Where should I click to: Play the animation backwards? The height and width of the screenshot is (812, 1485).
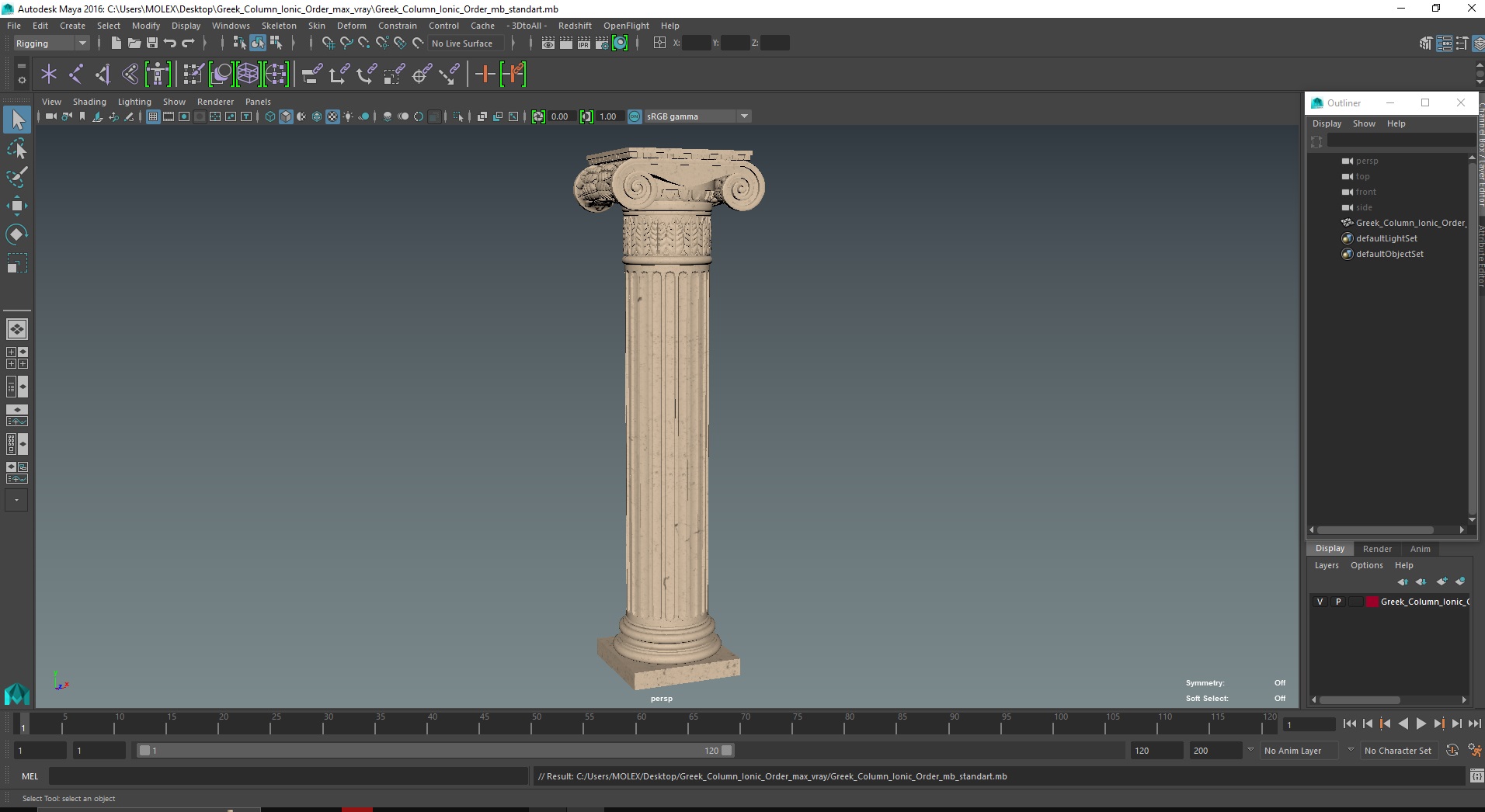(x=1403, y=724)
